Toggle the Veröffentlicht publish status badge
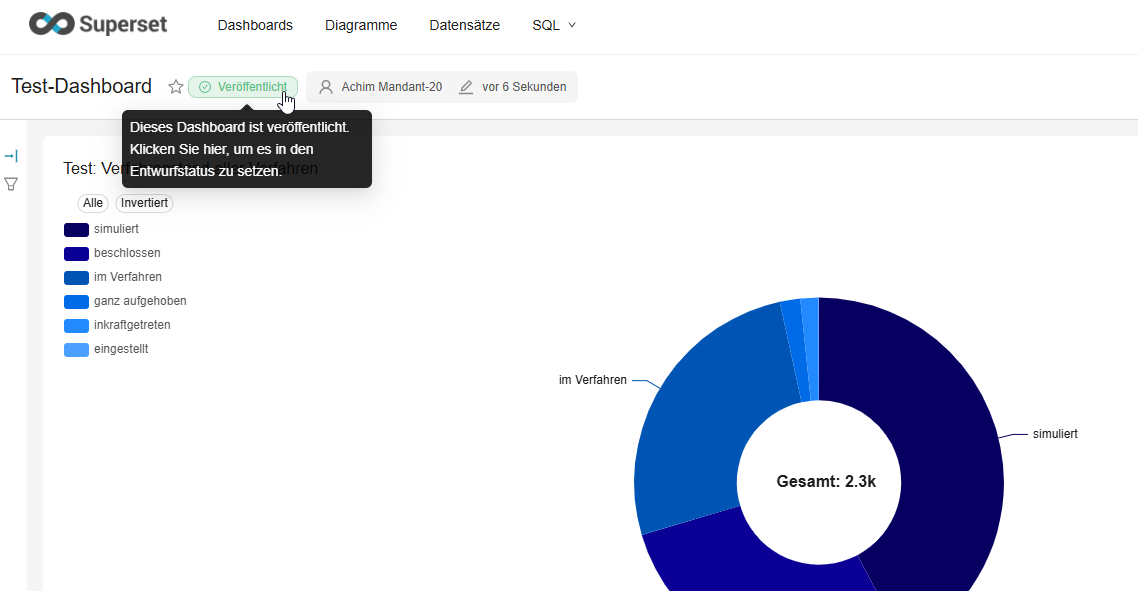 [x=243, y=87]
